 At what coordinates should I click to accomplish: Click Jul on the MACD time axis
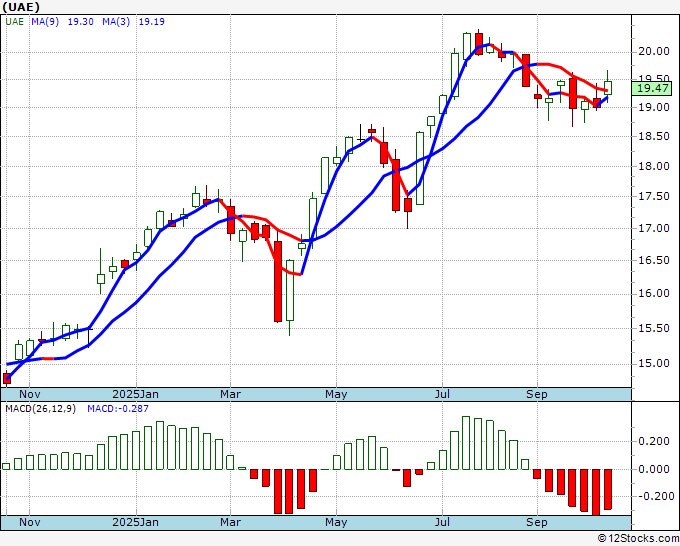(442, 522)
